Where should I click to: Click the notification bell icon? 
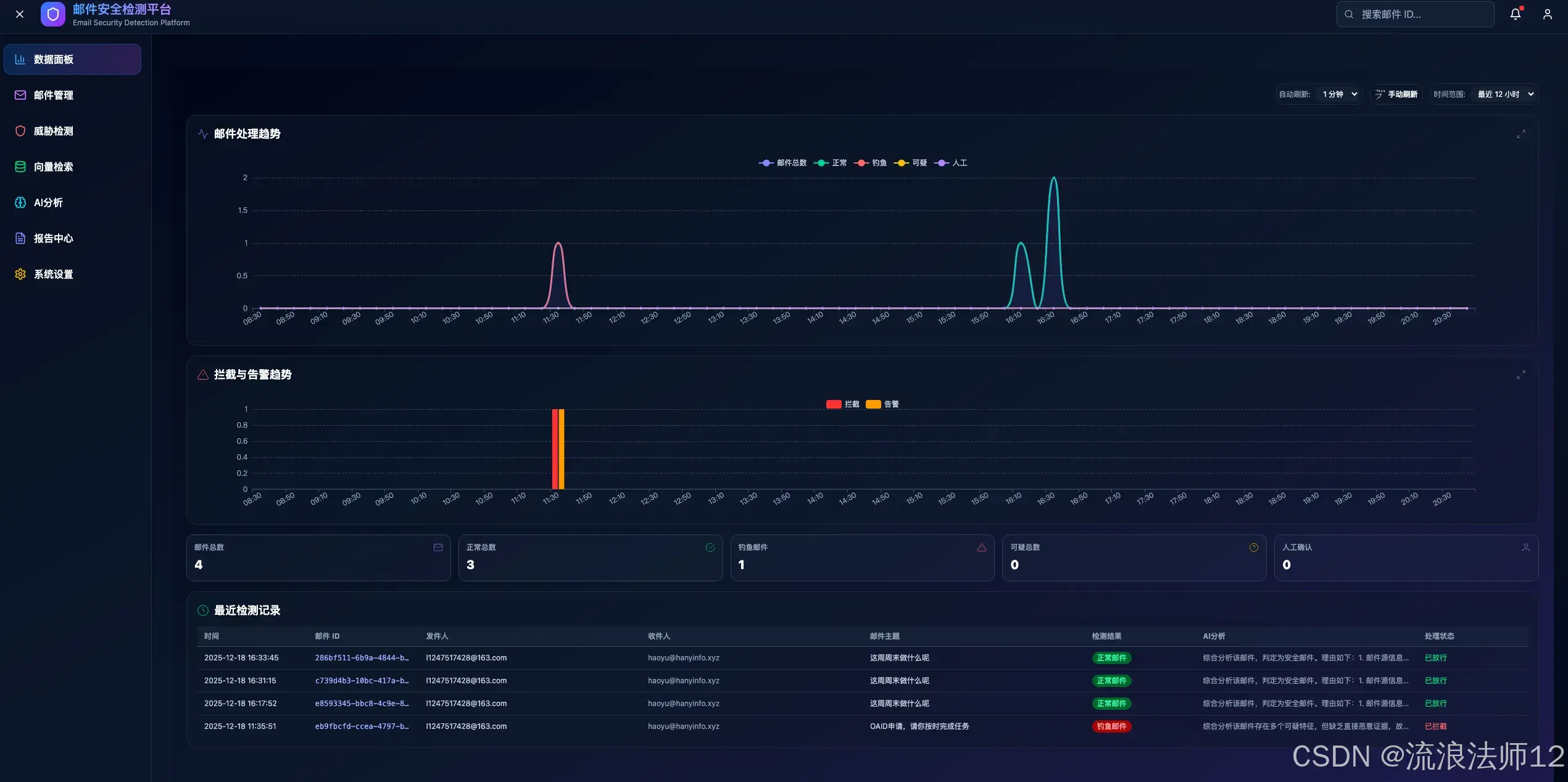pos(1515,14)
